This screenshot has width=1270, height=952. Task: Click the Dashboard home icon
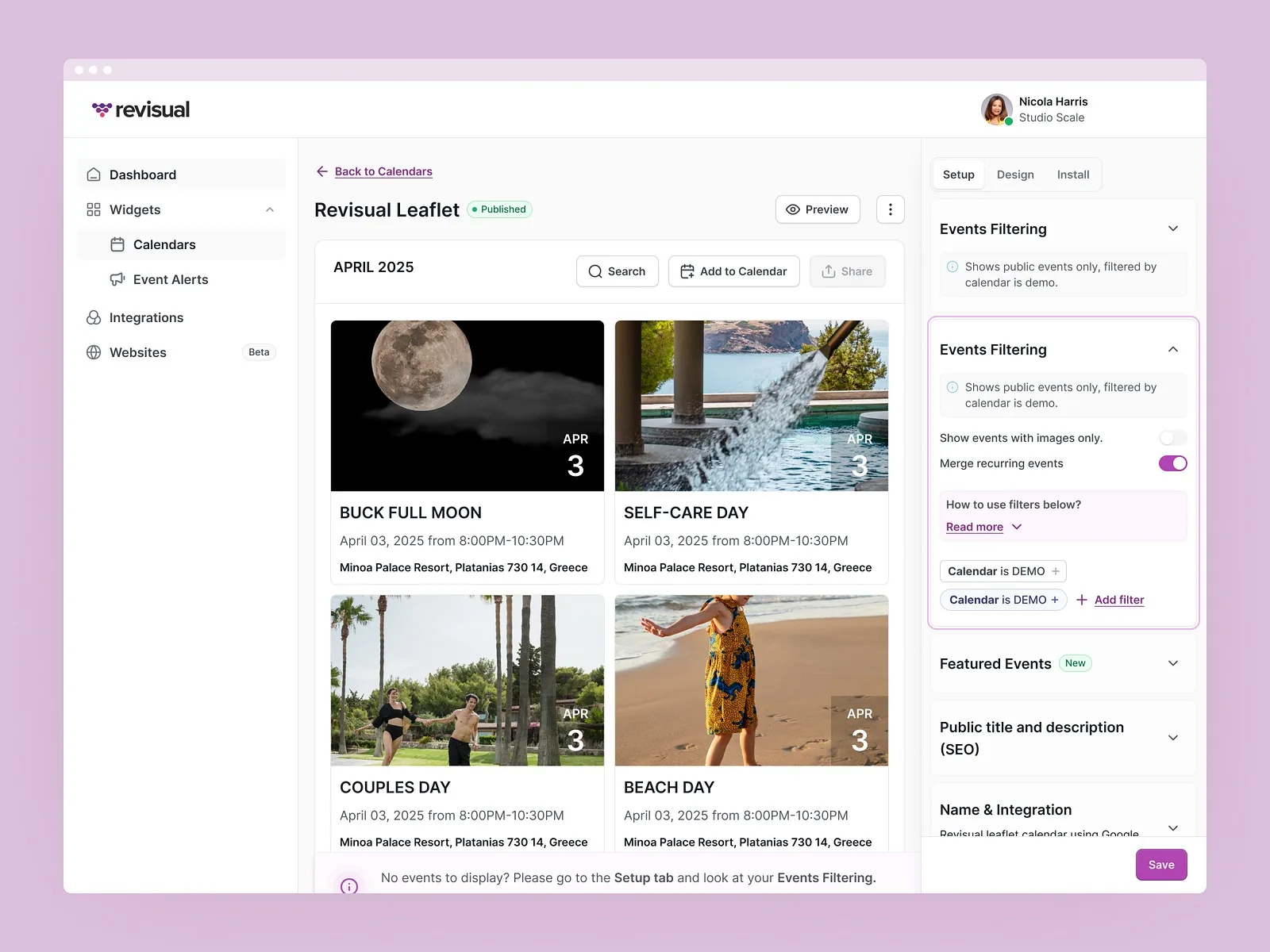(94, 175)
